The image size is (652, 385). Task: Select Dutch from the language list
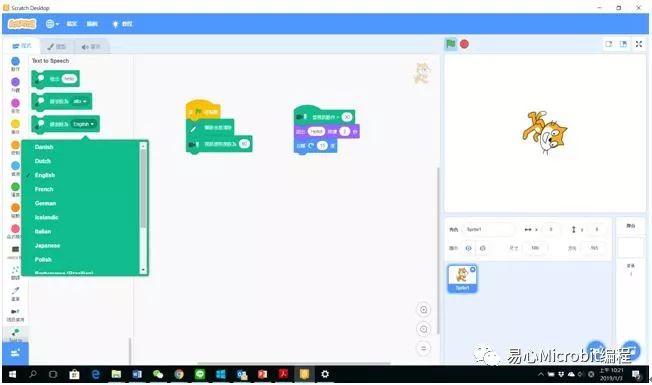(43, 161)
